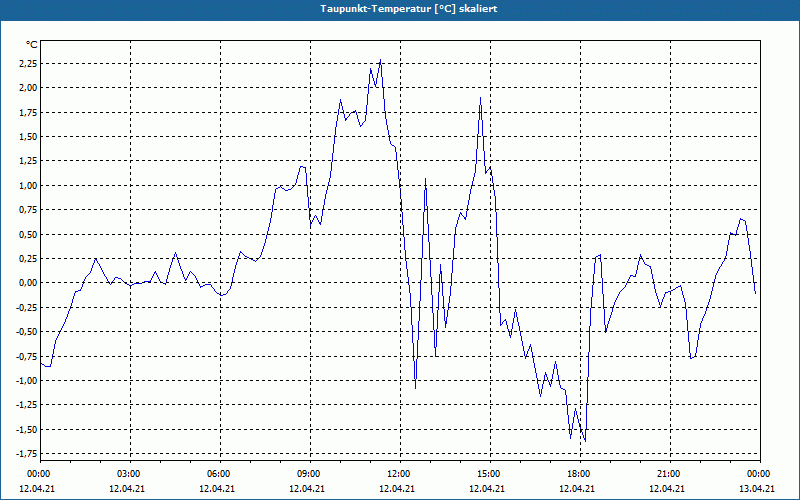Click the '03:00' time axis label

[x=131, y=474]
